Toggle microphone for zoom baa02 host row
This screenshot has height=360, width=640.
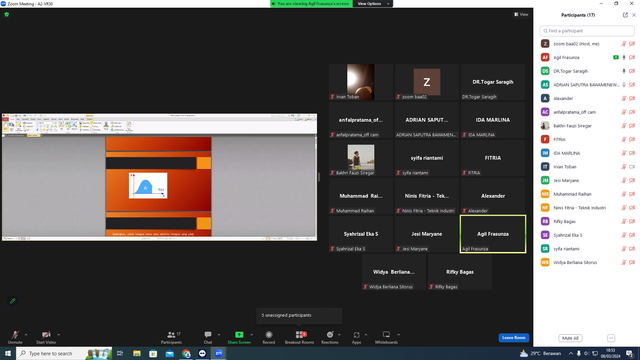coord(624,44)
